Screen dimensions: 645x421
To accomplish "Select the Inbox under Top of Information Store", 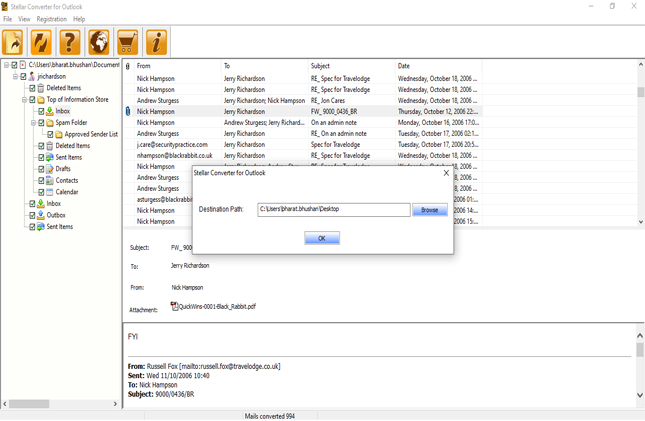I will click(63, 111).
